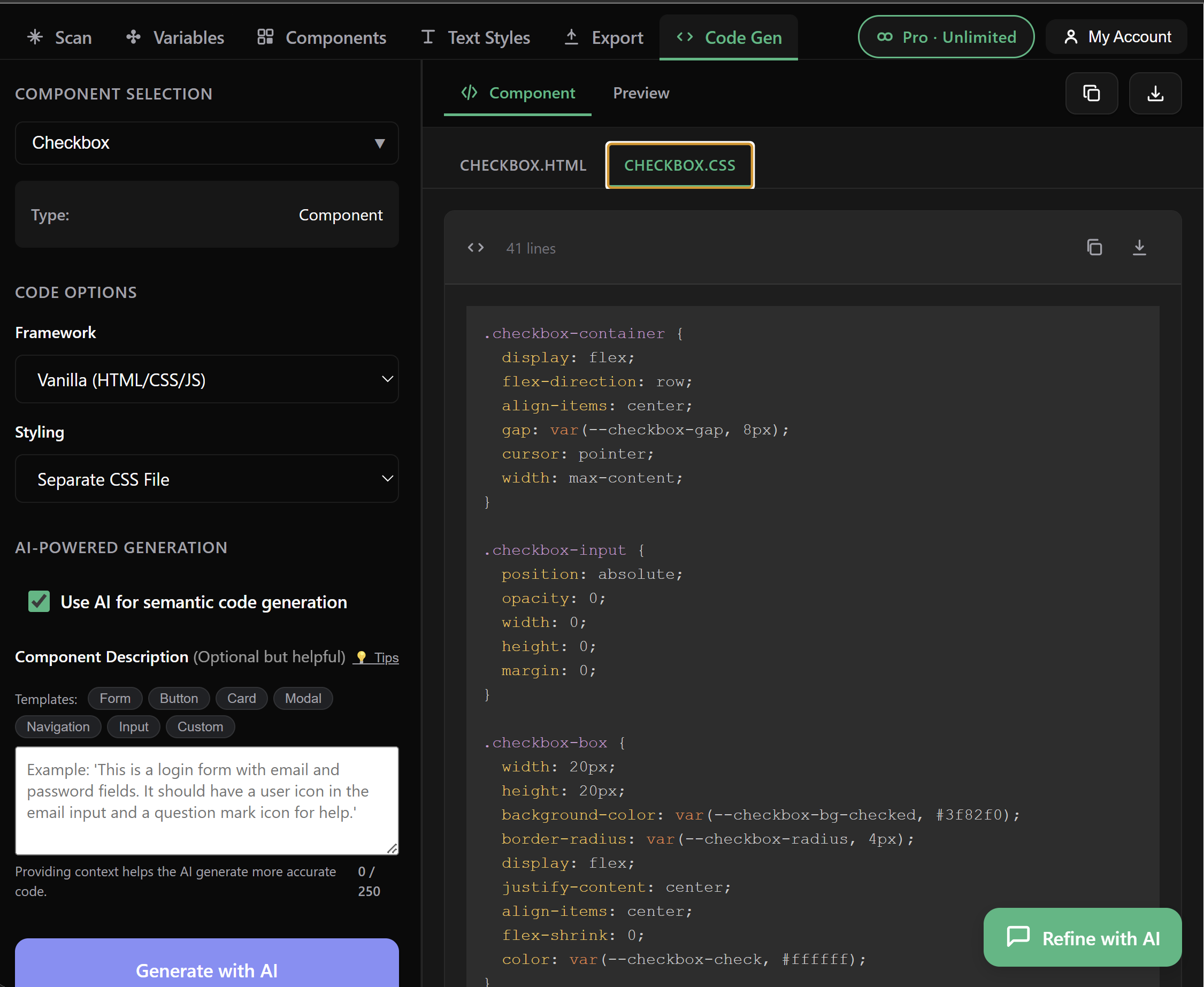This screenshot has height=987, width=1204.
Task: Go to the Text Styles tab
Action: (475, 37)
